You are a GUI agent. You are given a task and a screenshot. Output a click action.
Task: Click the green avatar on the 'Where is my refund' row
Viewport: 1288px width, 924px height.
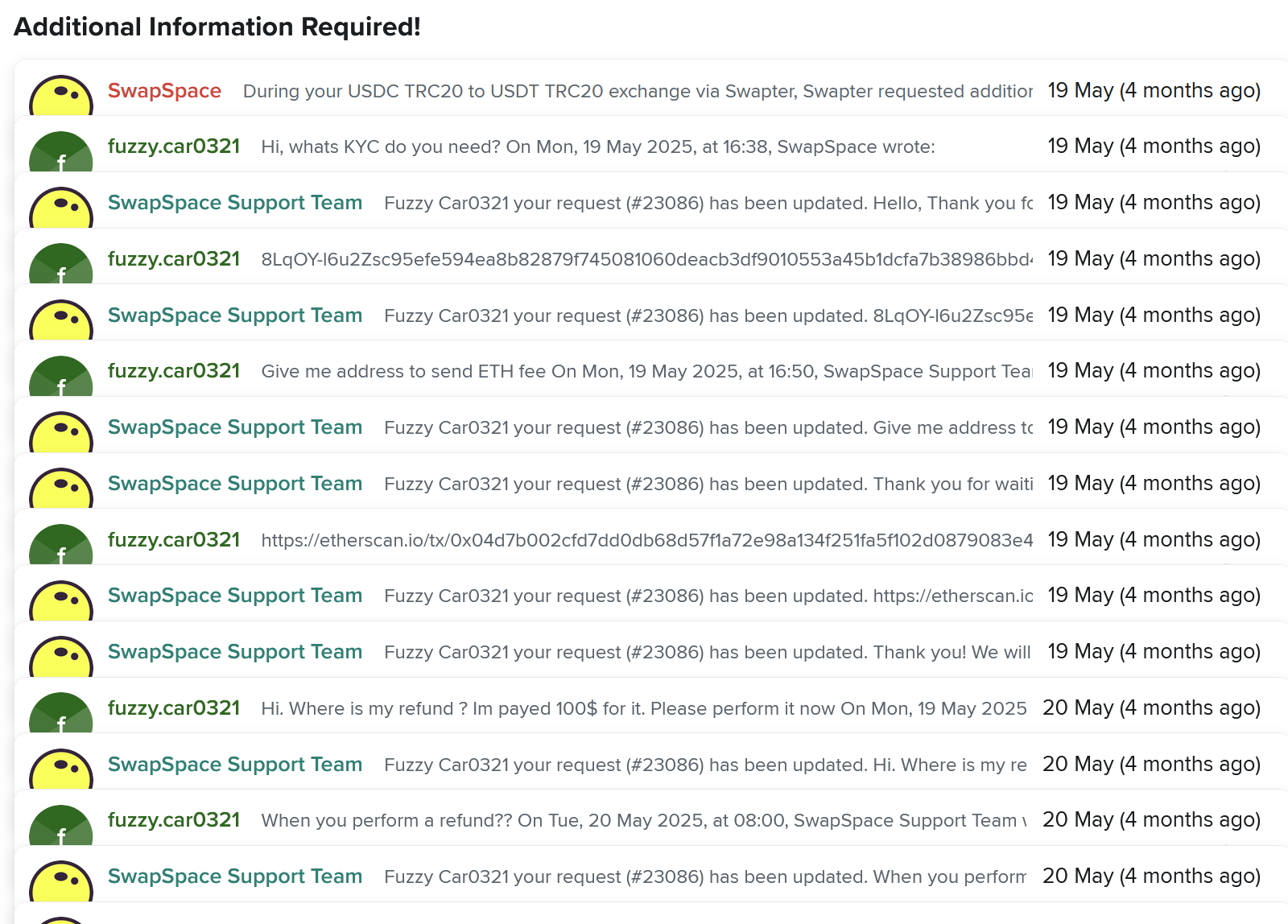[61, 713]
